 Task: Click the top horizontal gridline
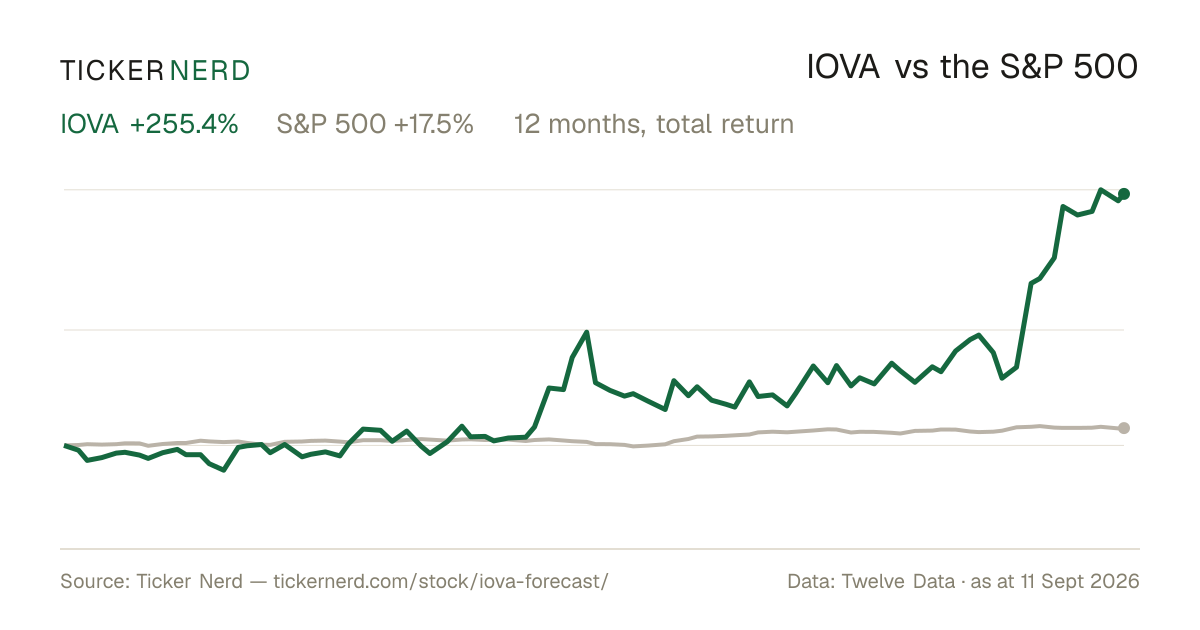pyautogui.click(x=594, y=189)
